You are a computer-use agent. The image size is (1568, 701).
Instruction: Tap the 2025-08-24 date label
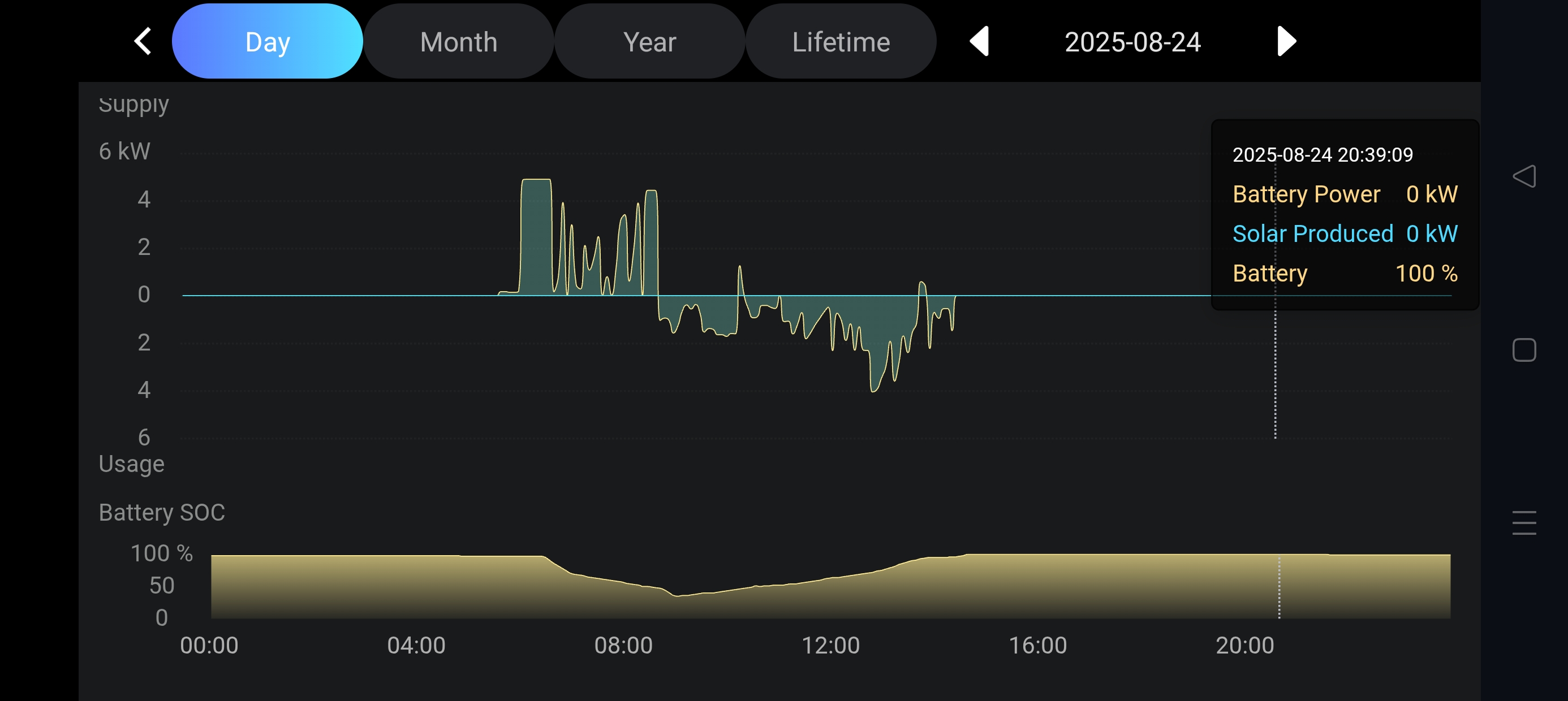click(x=1132, y=41)
